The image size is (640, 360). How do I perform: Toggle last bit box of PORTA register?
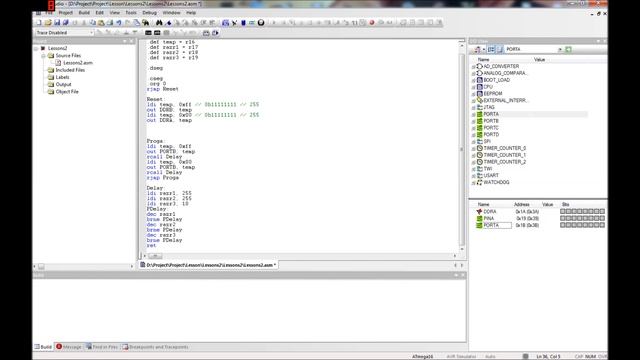[x=602, y=225]
